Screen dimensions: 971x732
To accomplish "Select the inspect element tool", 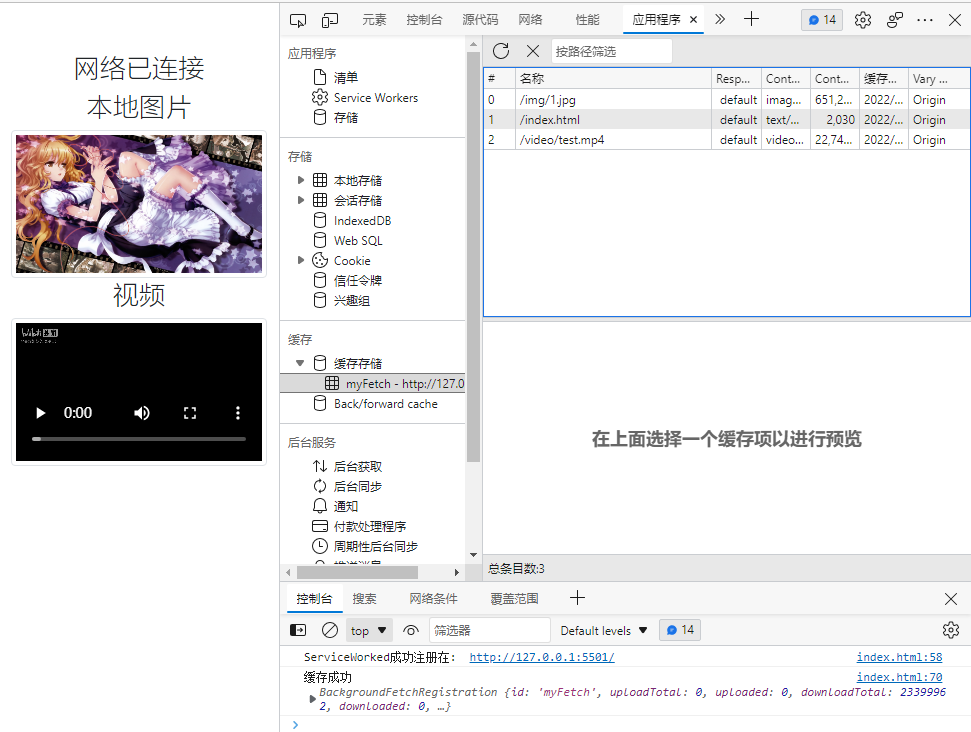I will coord(297,19).
